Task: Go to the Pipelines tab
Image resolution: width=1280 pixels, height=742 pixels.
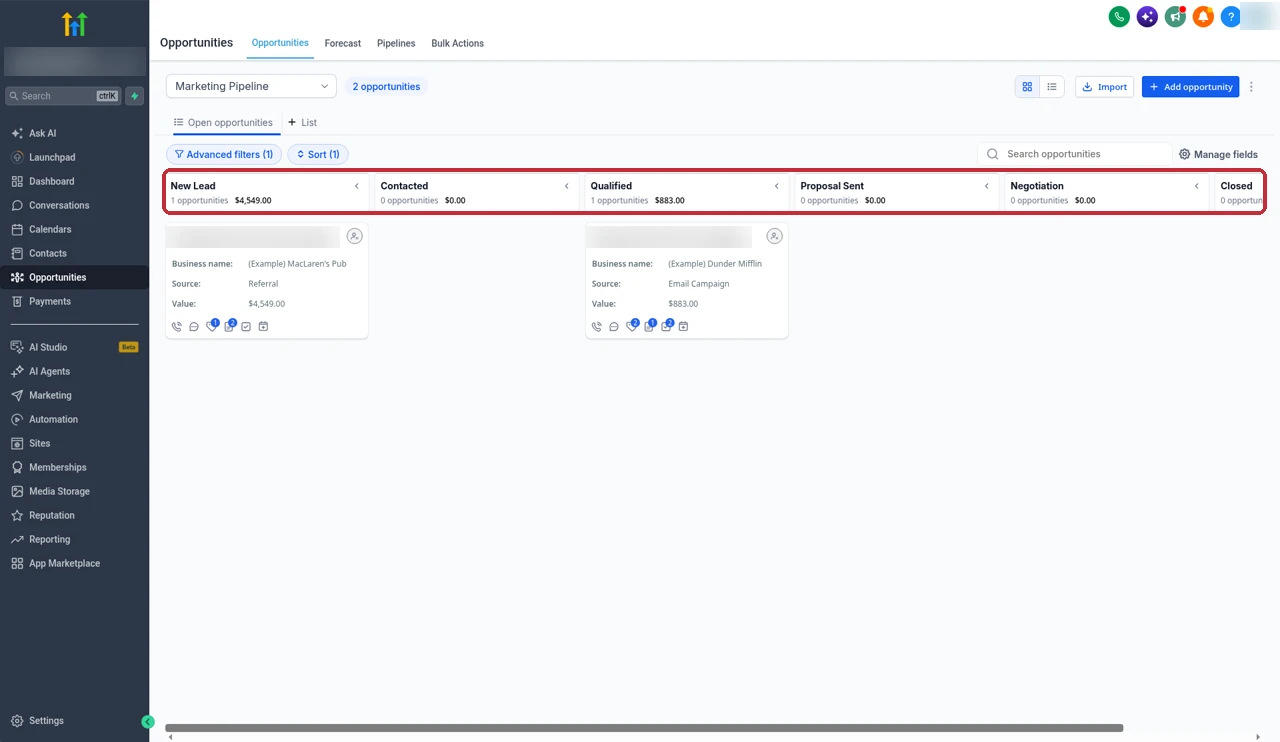Action: coord(396,43)
